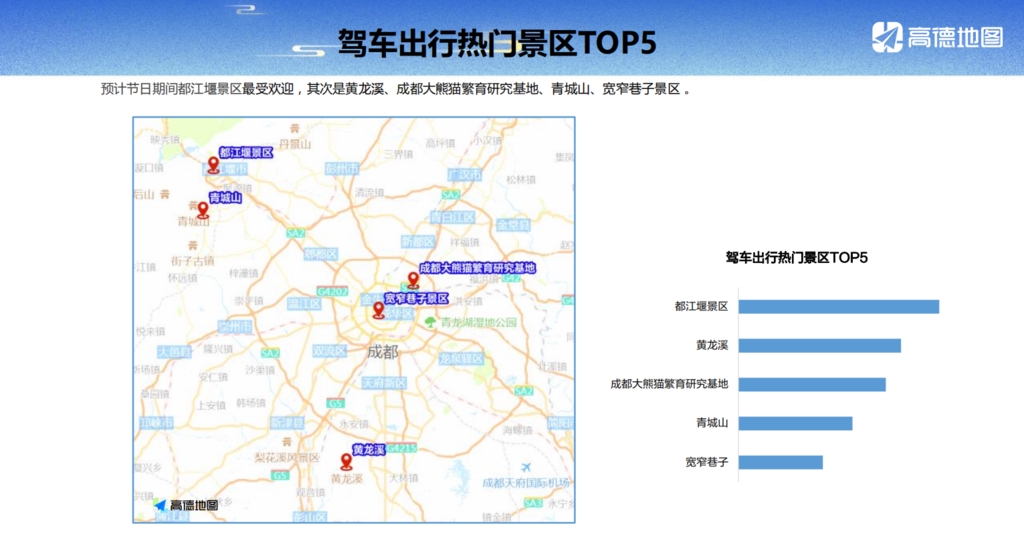Viewport: 1024px width, 544px height.
Task: Click the 驾车出行热门景区TOP5 slide heading
Action: 497,44
